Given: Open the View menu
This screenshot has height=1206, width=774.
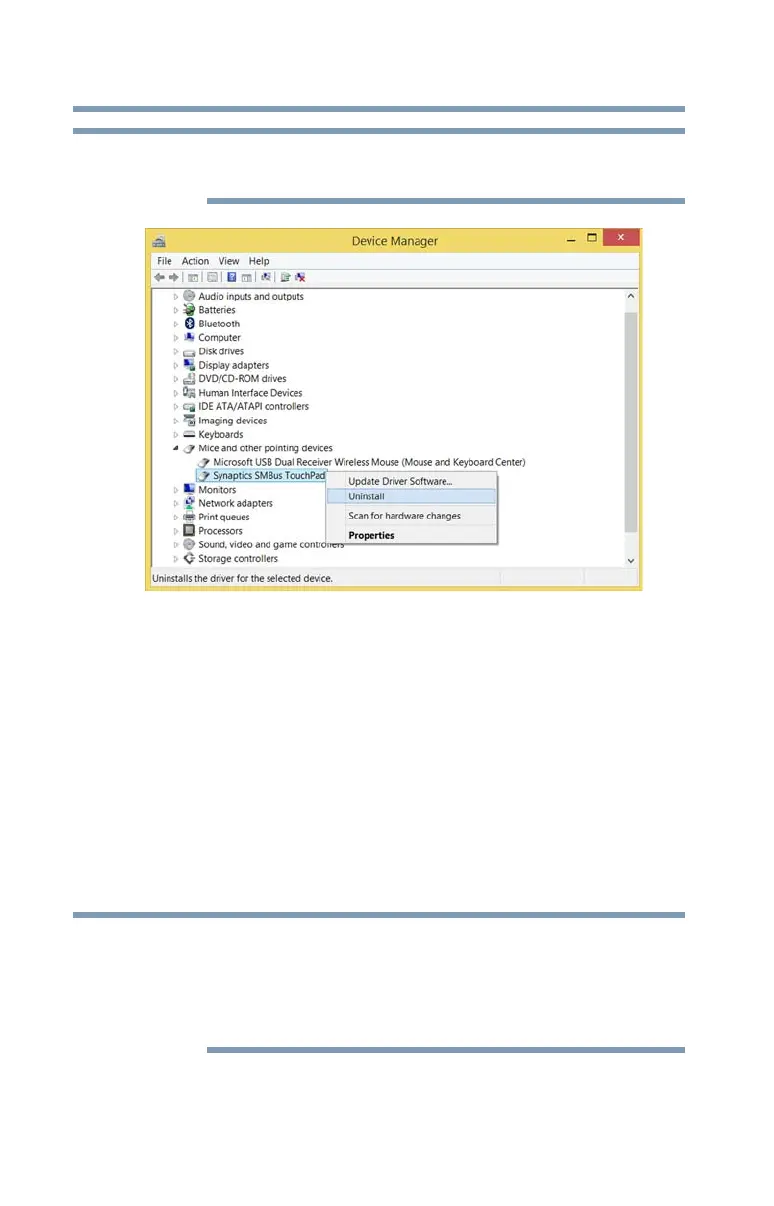Looking at the screenshot, I should pos(229,261).
